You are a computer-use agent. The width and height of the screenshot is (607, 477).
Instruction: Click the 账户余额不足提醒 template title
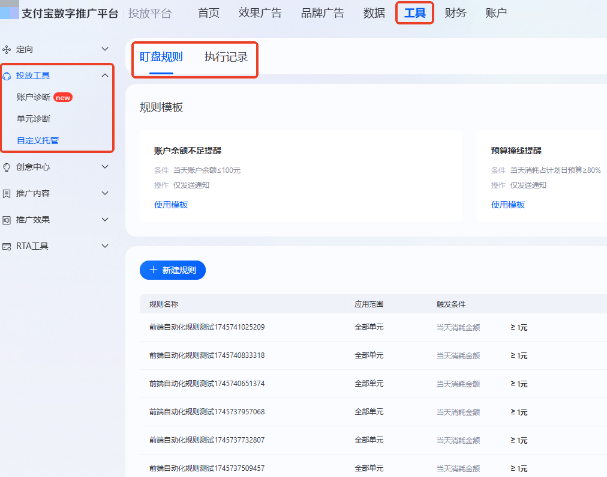click(x=188, y=151)
